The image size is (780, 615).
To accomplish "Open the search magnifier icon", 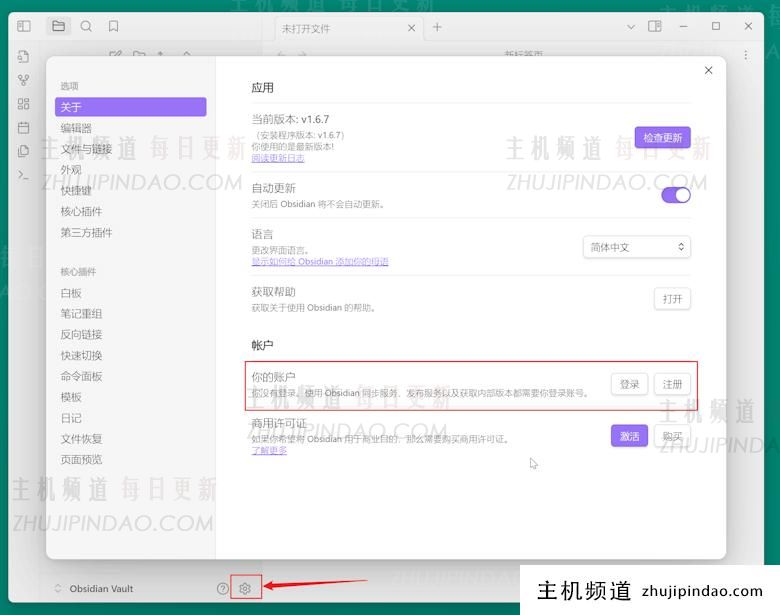I will tap(86, 26).
